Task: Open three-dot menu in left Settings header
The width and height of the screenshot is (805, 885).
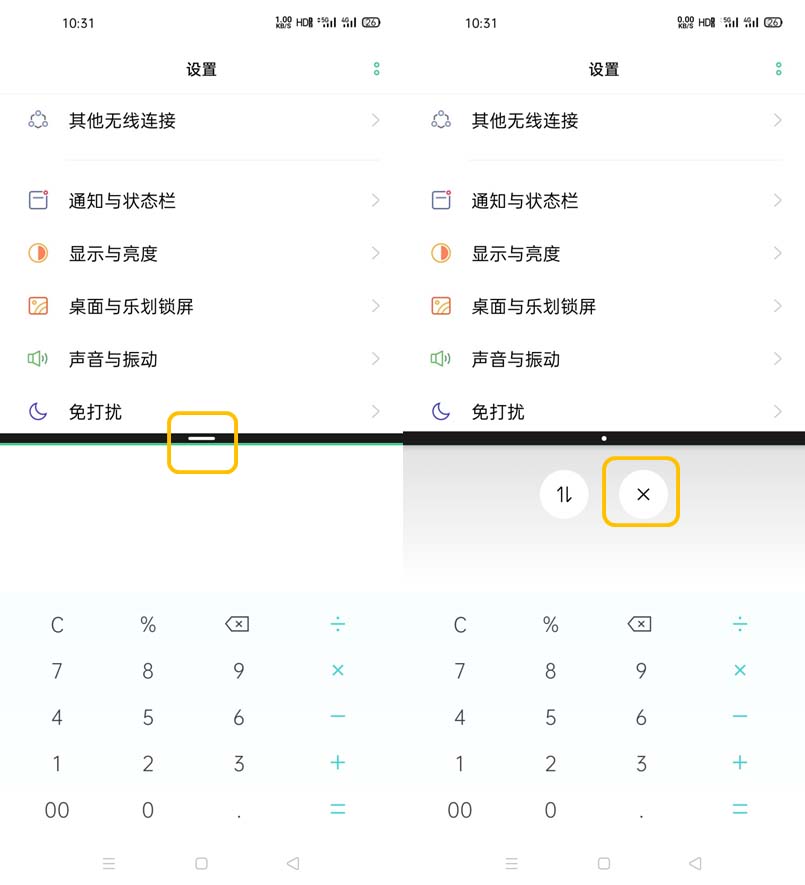Action: pos(377,69)
